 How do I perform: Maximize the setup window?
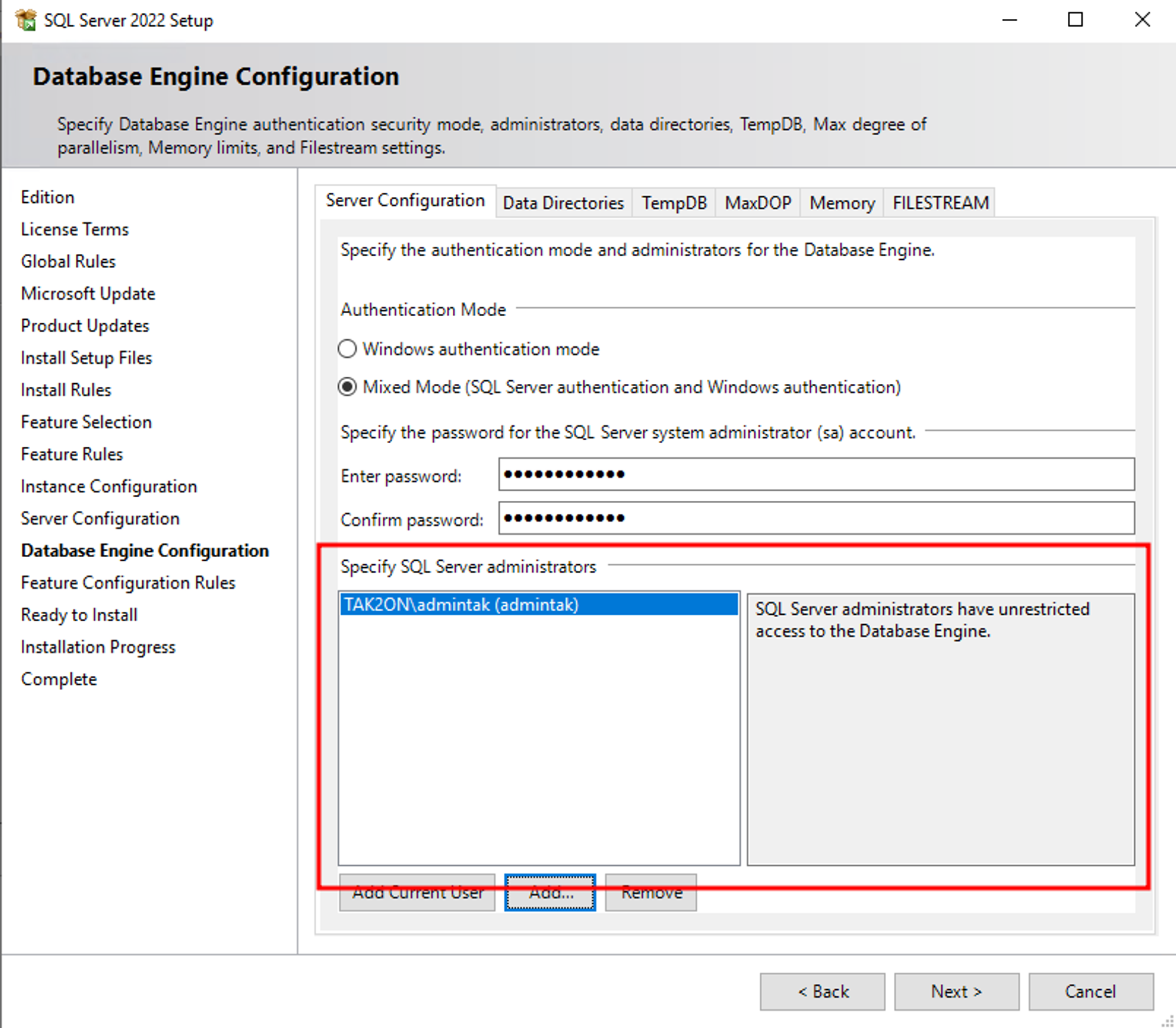point(1075,20)
